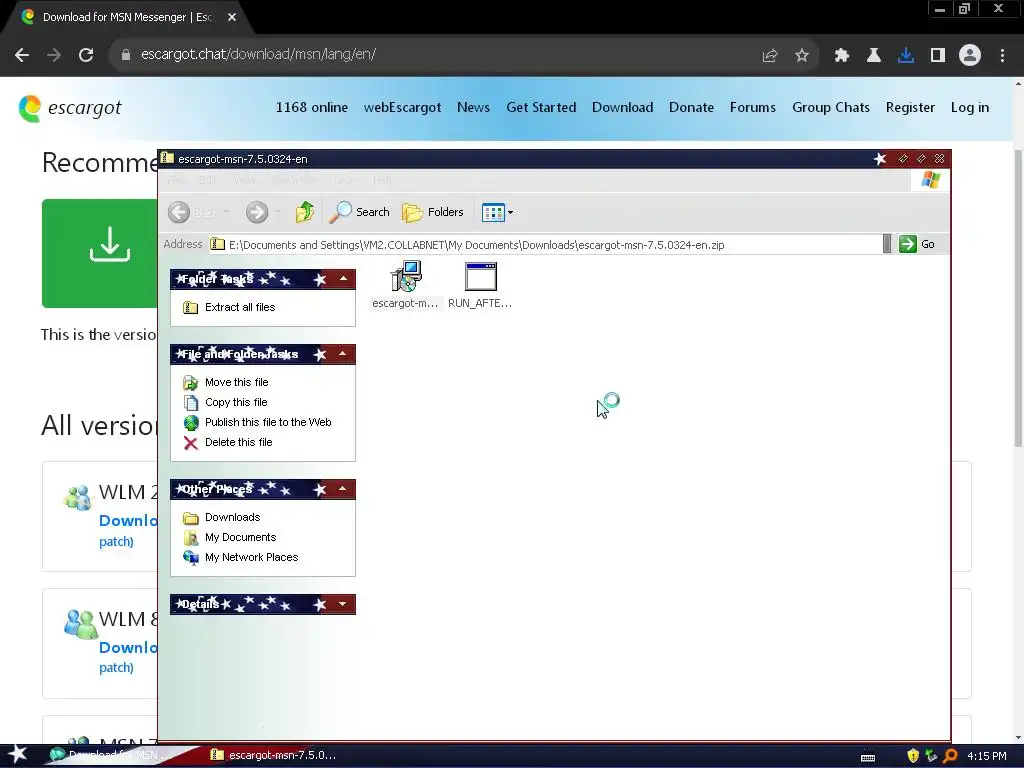Open the View menu in Explorer
The image size is (1024, 768).
(243, 180)
